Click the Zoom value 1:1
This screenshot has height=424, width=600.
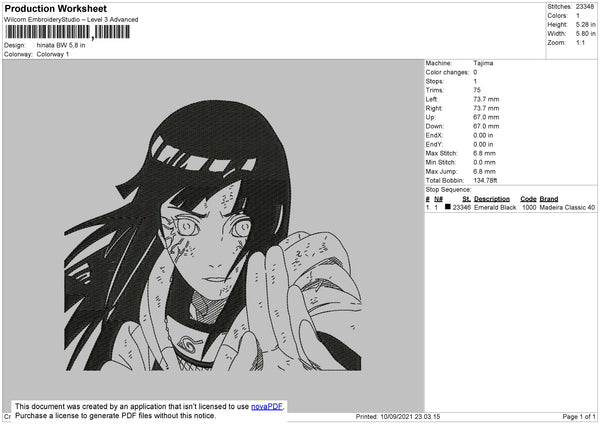tap(580, 42)
